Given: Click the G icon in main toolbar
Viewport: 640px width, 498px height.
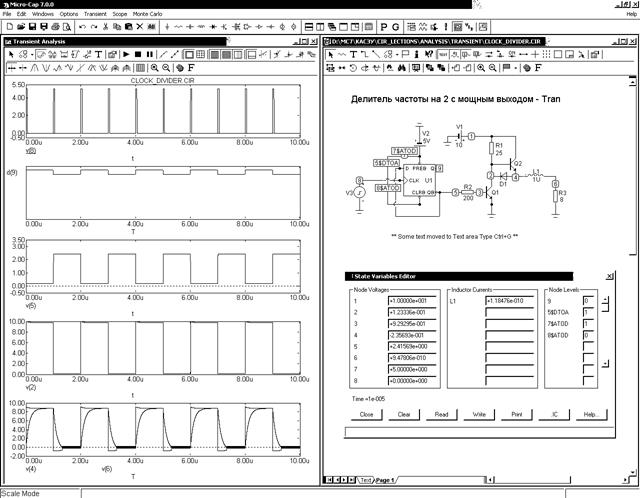Looking at the screenshot, I should point(395,27).
